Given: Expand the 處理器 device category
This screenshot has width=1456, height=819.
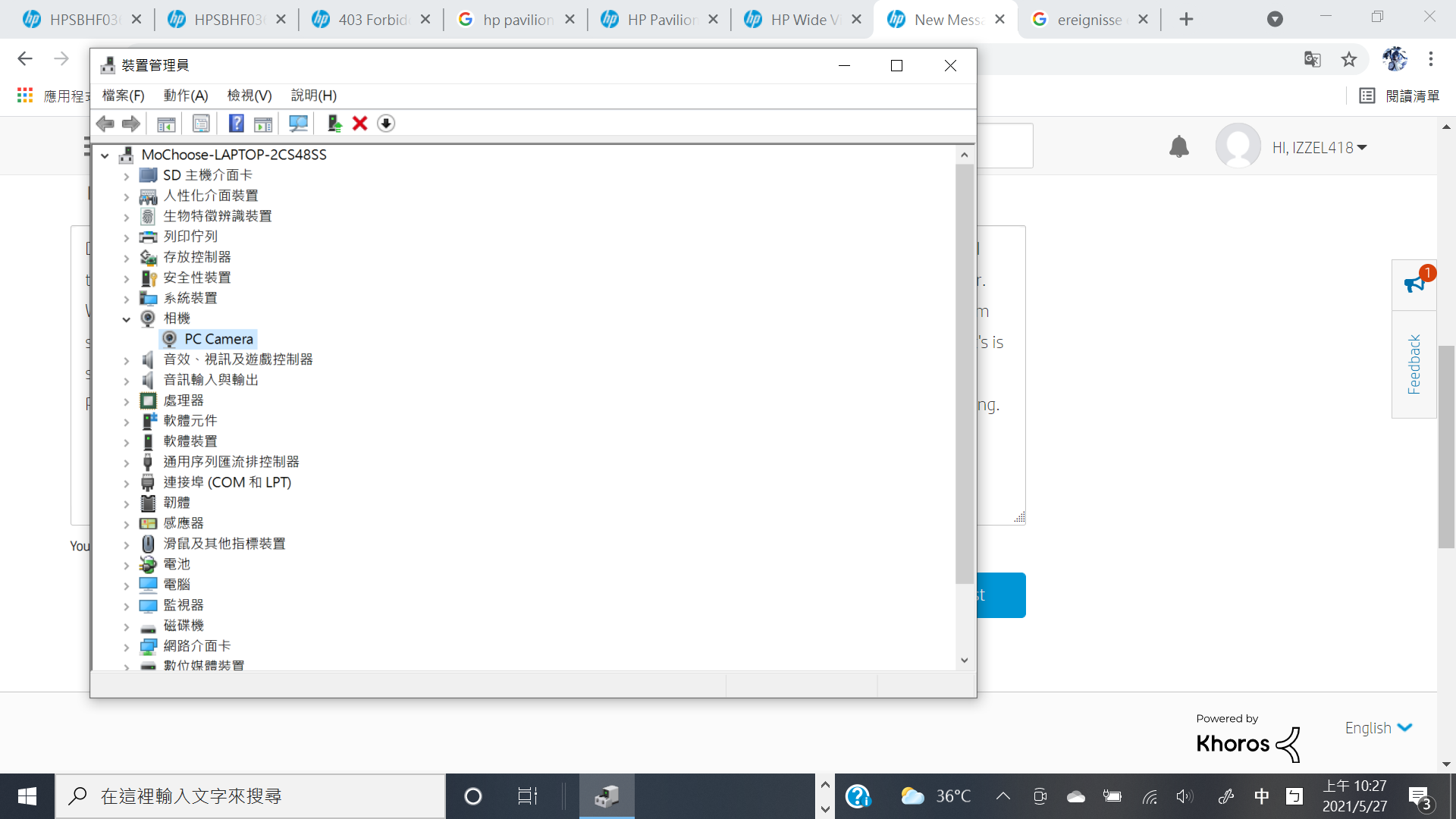Looking at the screenshot, I should click(126, 400).
